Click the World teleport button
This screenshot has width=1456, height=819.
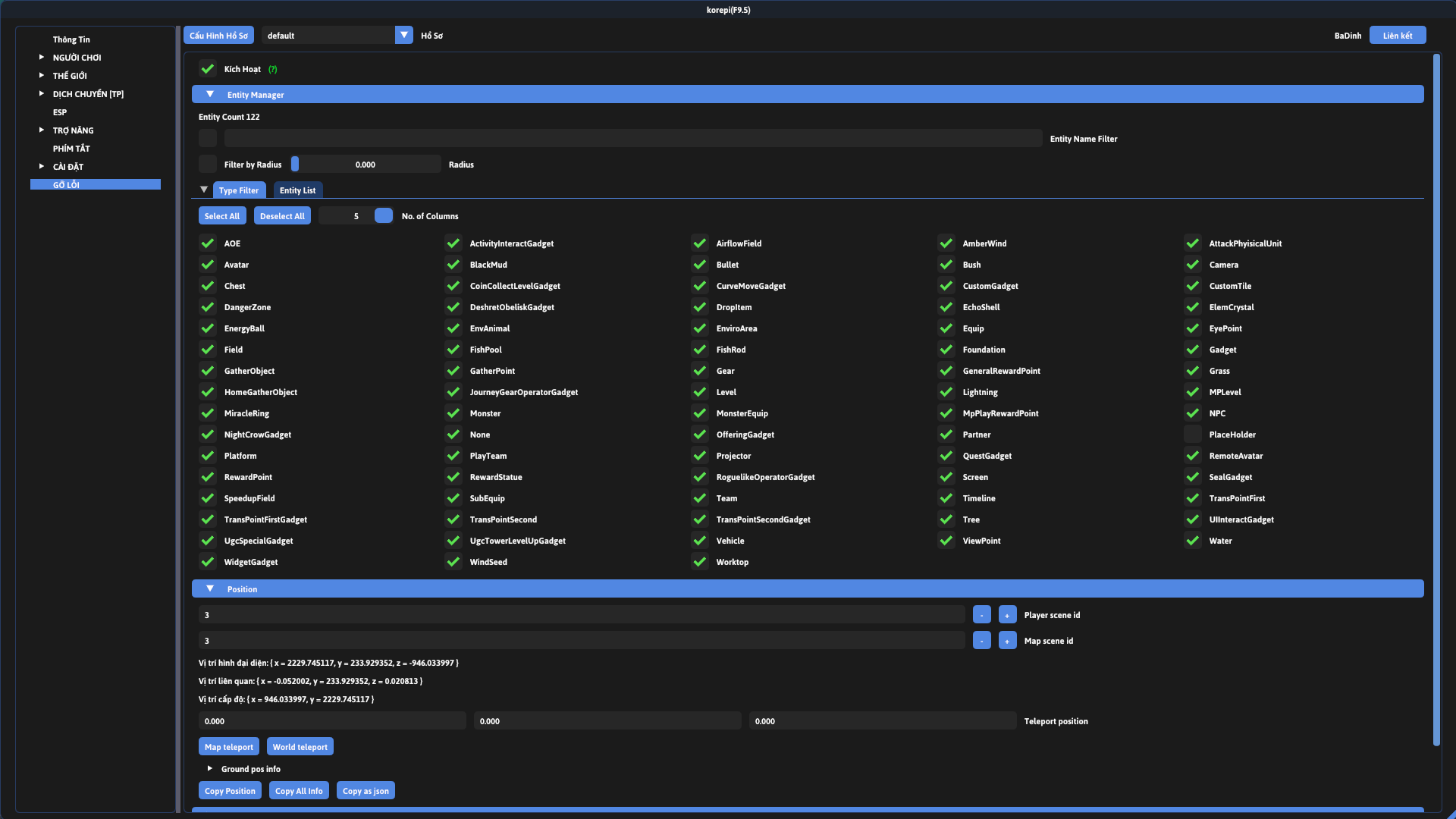tap(300, 747)
